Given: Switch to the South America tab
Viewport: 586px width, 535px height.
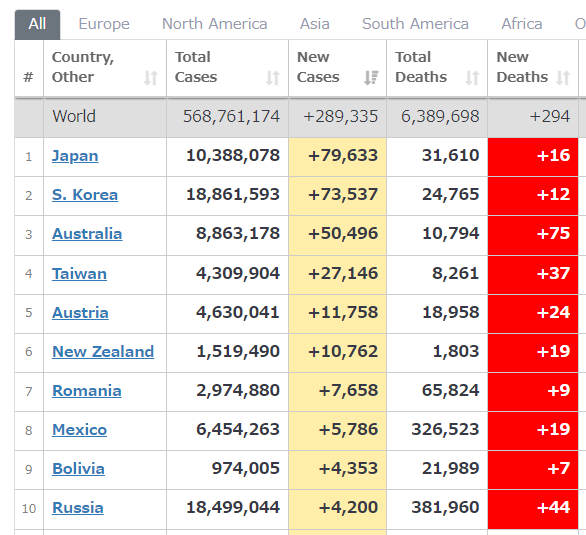Looking at the screenshot, I should click(415, 24).
